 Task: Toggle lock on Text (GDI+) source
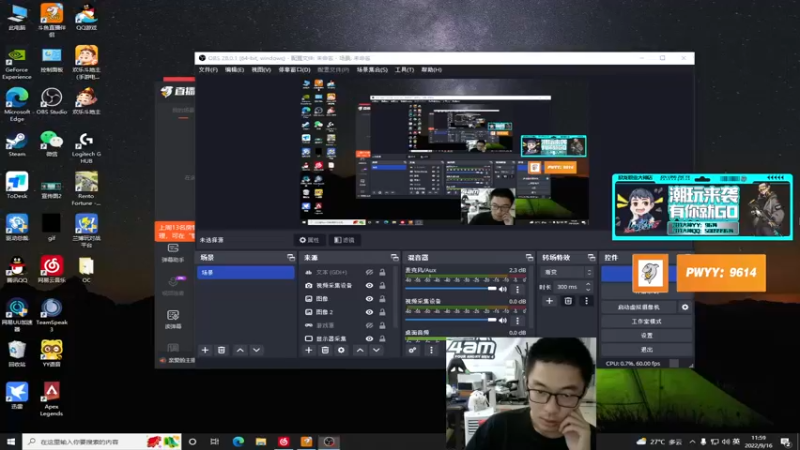click(x=382, y=272)
